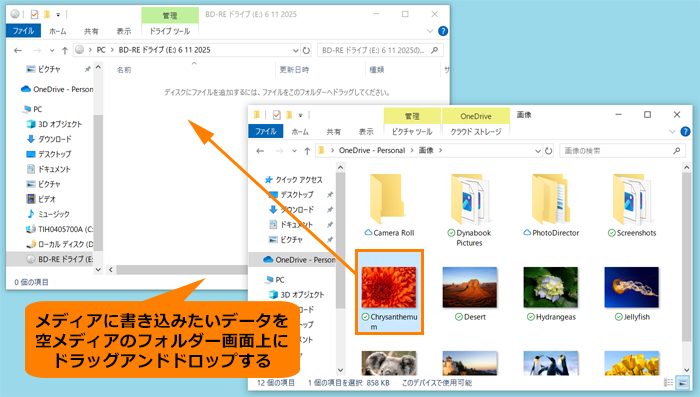The width and height of the screenshot is (700, 397).
Task: Switch to 表示 tab in BD-RE window
Action: [x=124, y=31]
